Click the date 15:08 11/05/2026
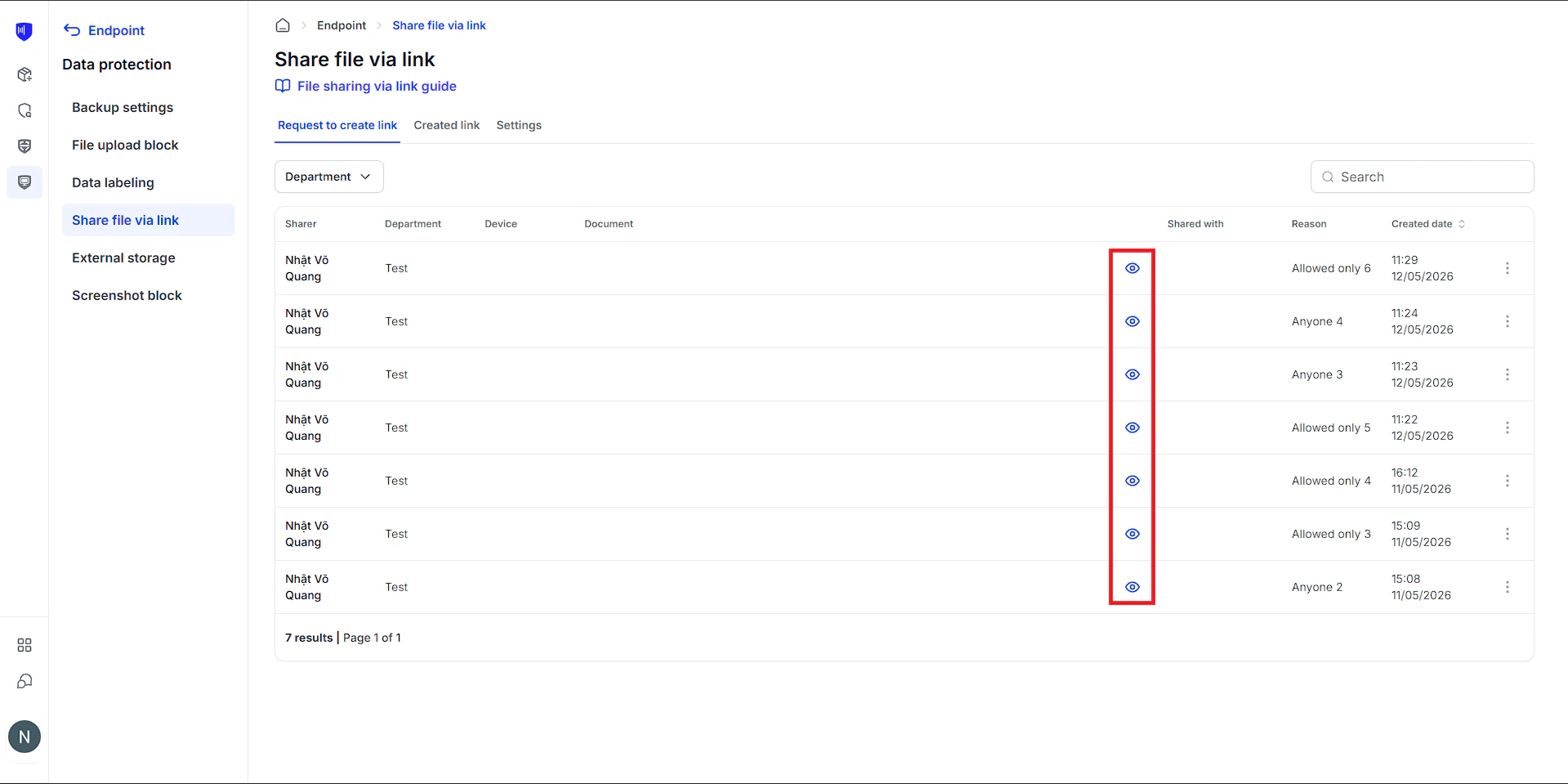 click(x=1421, y=587)
